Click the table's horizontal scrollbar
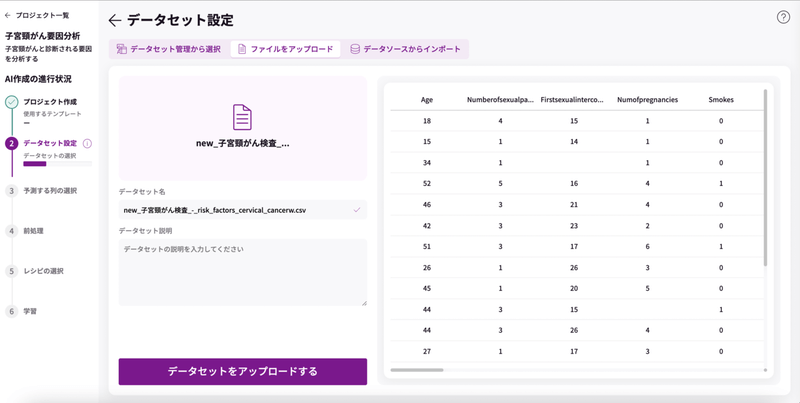The width and height of the screenshot is (800, 403). (x=417, y=370)
